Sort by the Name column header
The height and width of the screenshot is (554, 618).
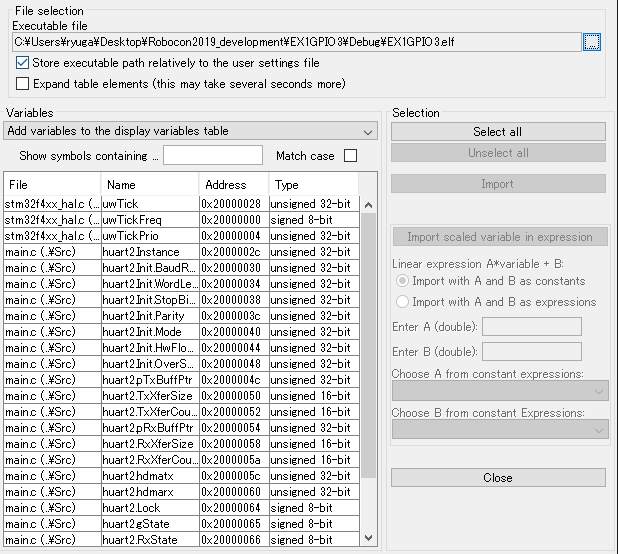tap(150, 185)
